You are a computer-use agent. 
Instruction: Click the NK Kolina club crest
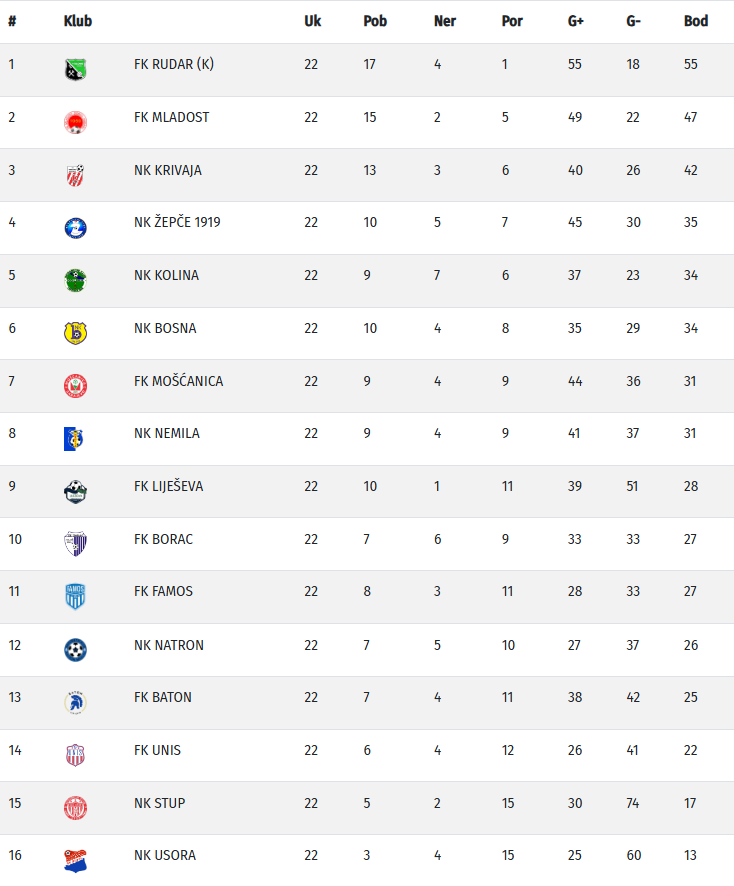click(75, 280)
